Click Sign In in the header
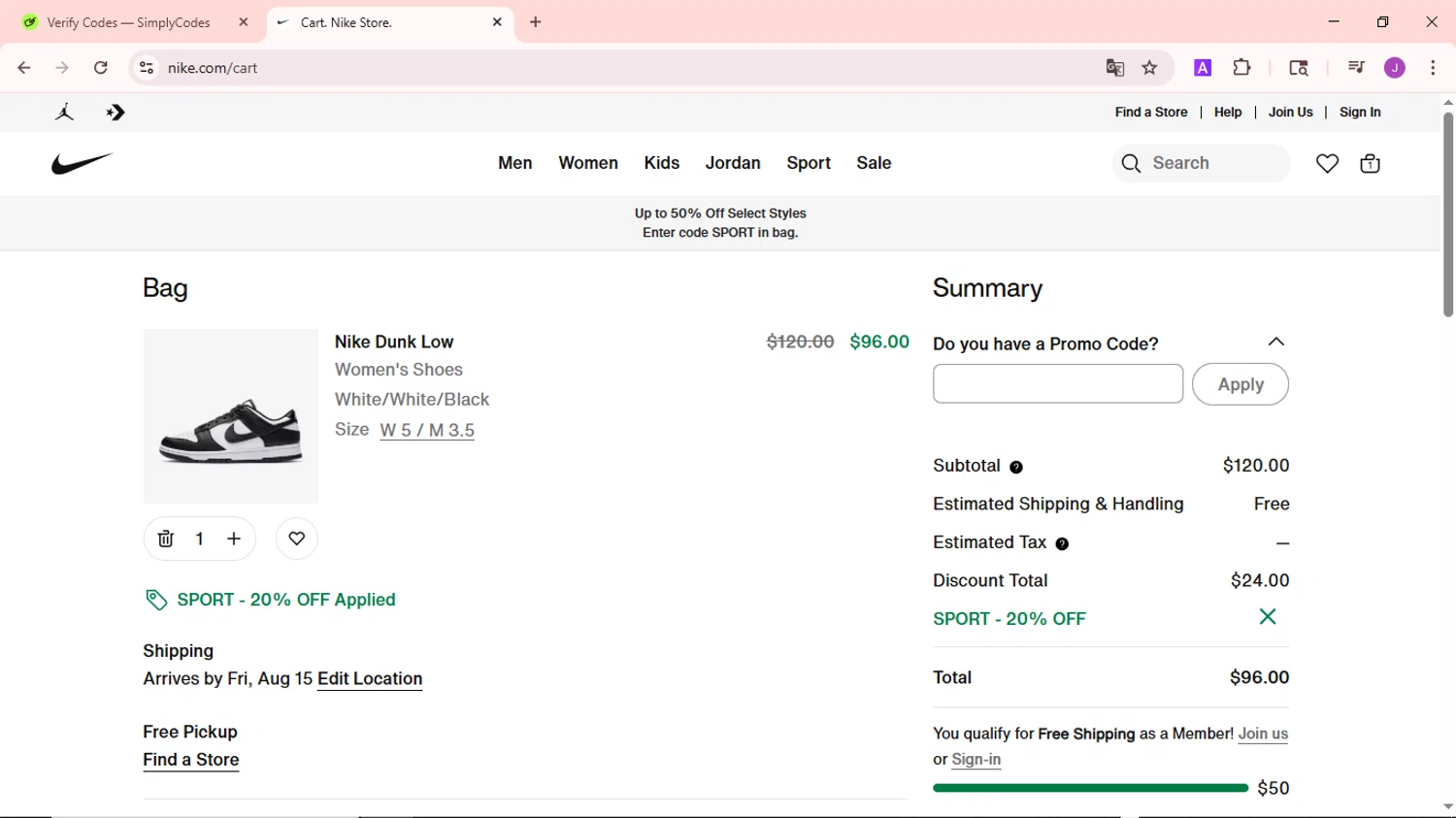 click(x=1360, y=113)
